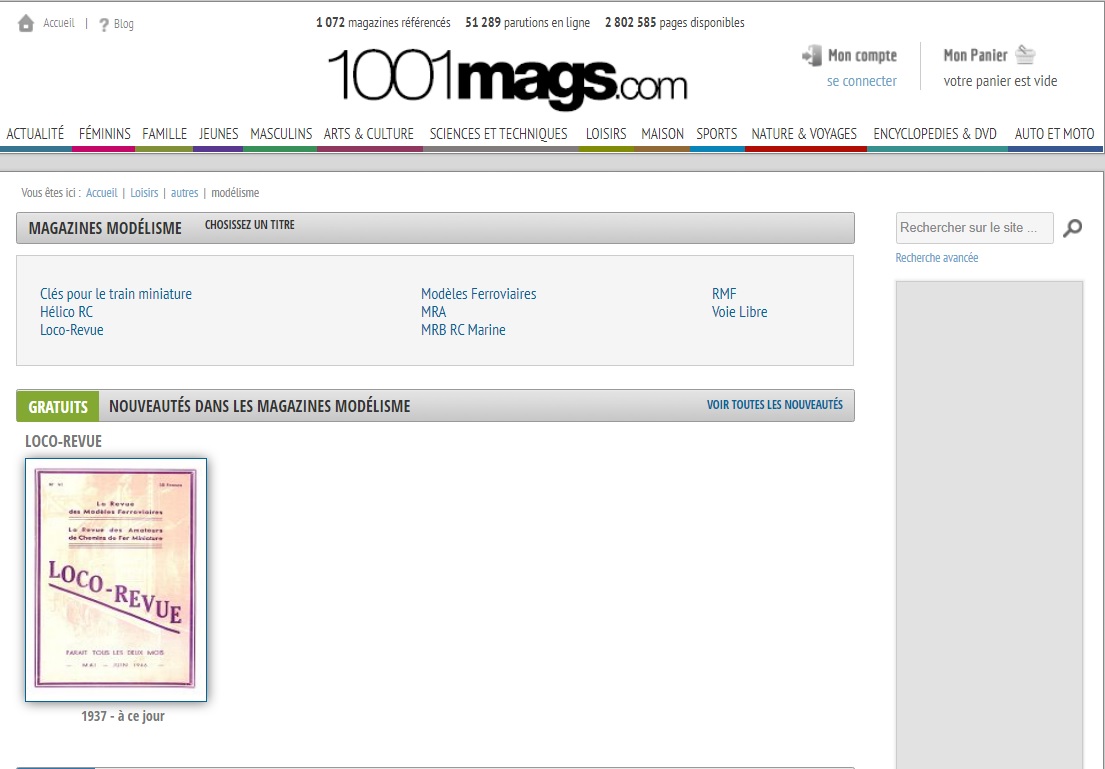Click the MAGAZINES MODÉLISME header
This screenshot has width=1105, height=769.
[x=105, y=228]
